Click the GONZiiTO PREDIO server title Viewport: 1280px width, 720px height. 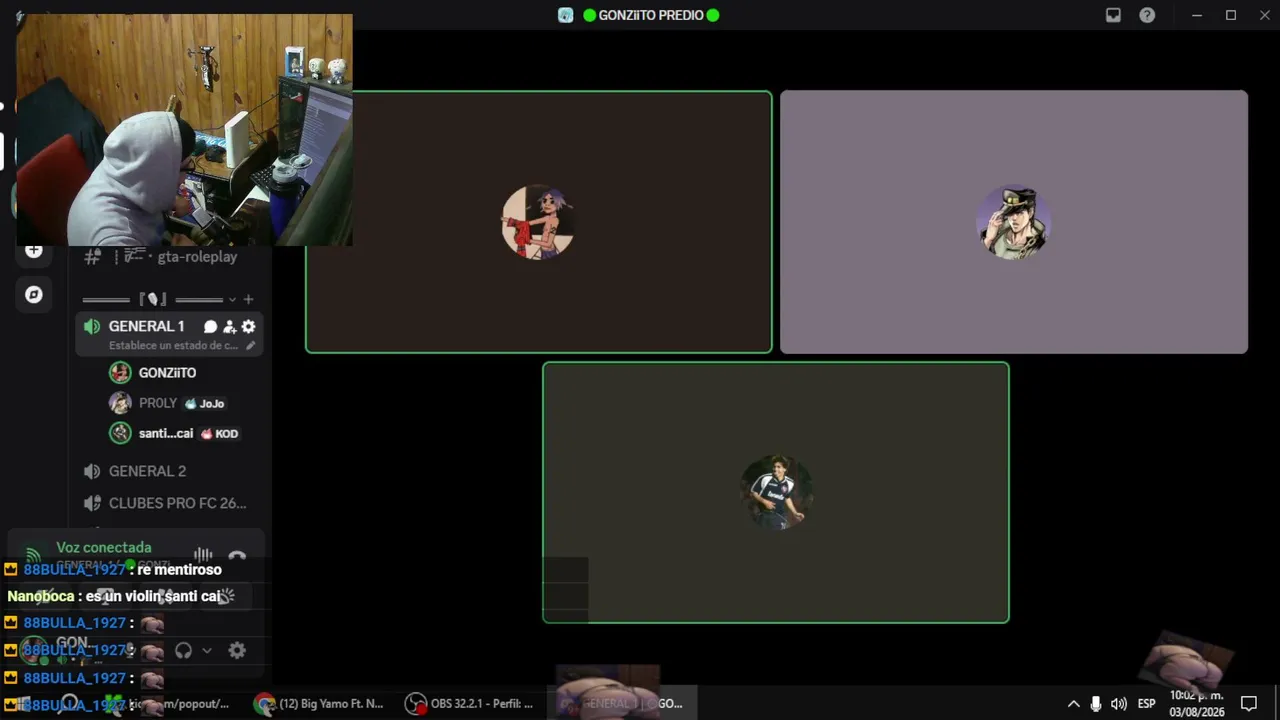[651, 15]
